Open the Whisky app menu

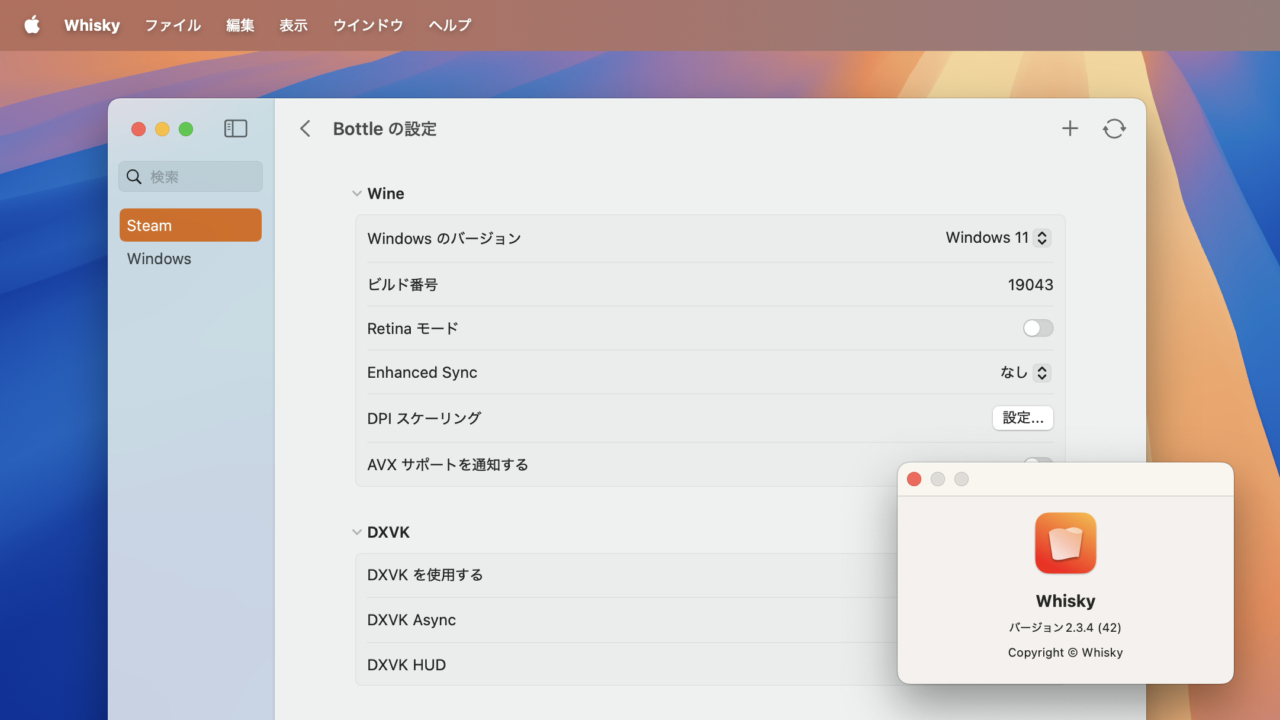click(x=92, y=25)
